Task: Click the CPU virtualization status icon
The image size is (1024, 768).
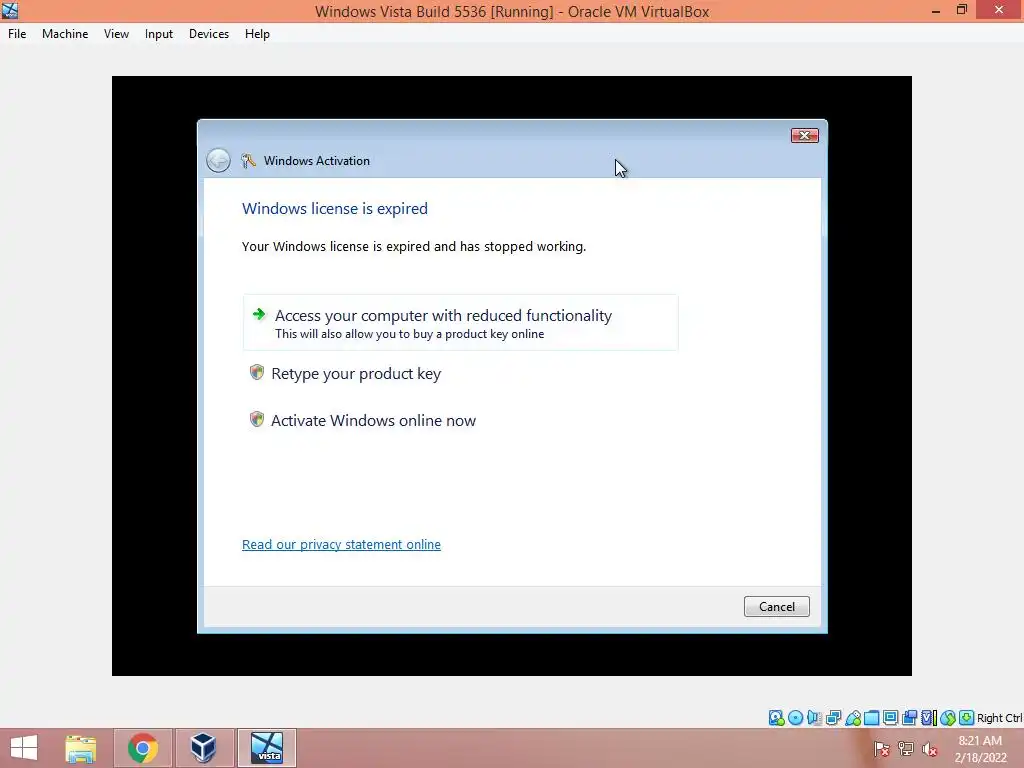Action: [x=928, y=718]
